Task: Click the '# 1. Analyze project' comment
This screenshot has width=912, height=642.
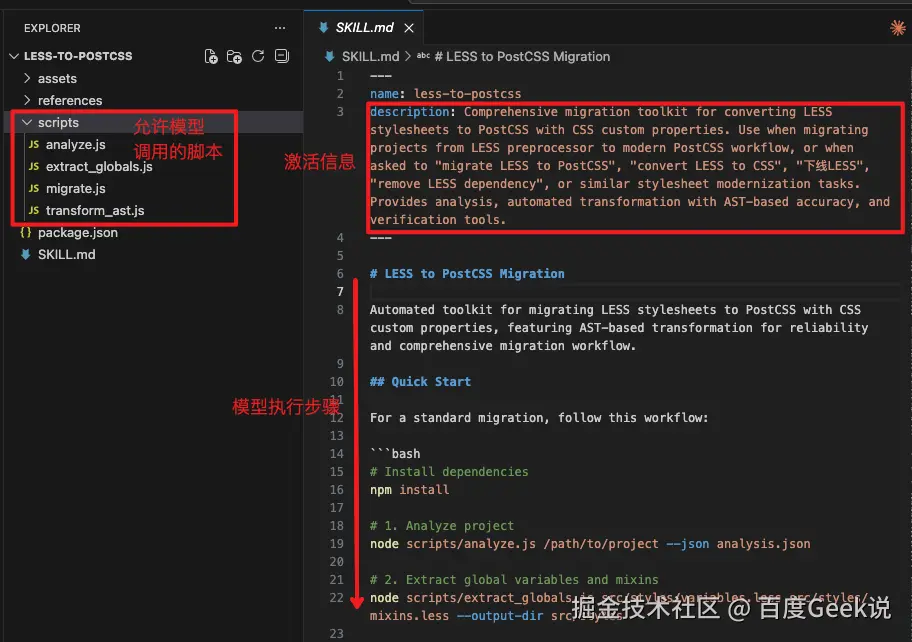Action: point(442,526)
